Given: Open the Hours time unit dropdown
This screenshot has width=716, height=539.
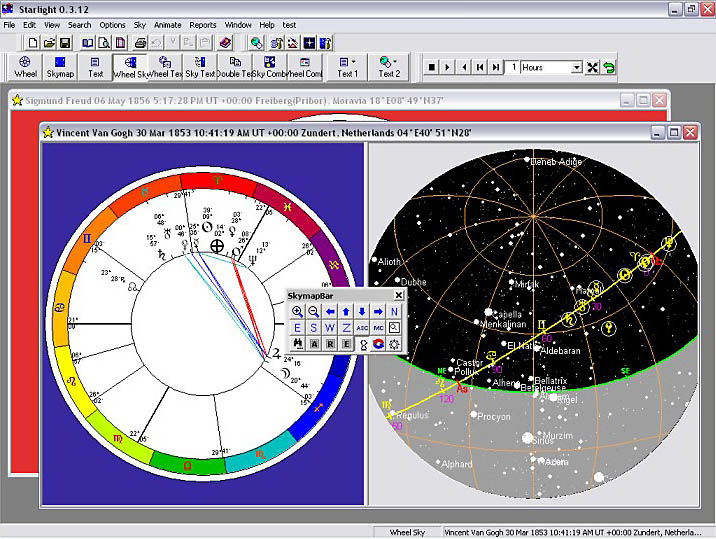Looking at the screenshot, I should (x=576, y=68).
